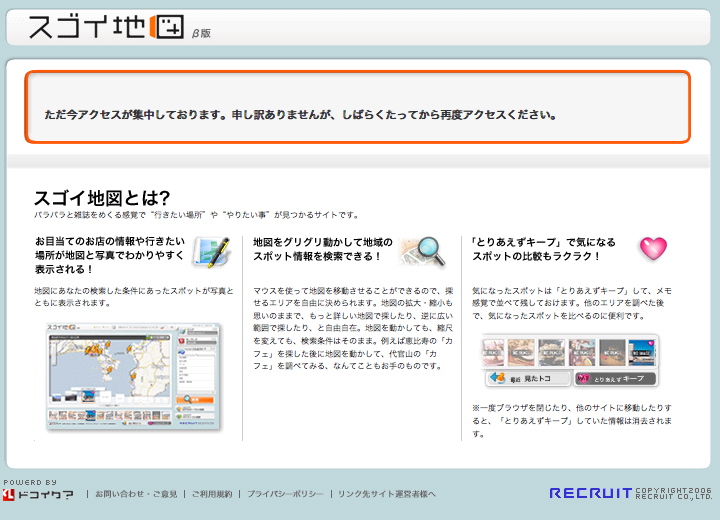Click the RECRUIT logo in footer
The height and width of the screenshot is (520, 720).
tap(590, 493)
